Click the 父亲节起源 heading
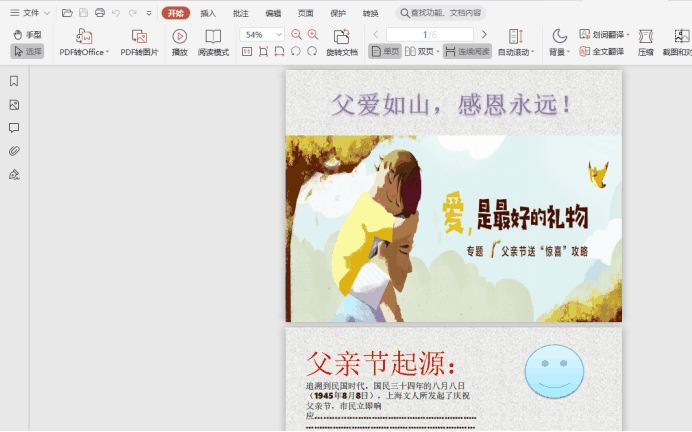This screenshot has height=432, width=692. pyautogui.click(x=380, y=364)
